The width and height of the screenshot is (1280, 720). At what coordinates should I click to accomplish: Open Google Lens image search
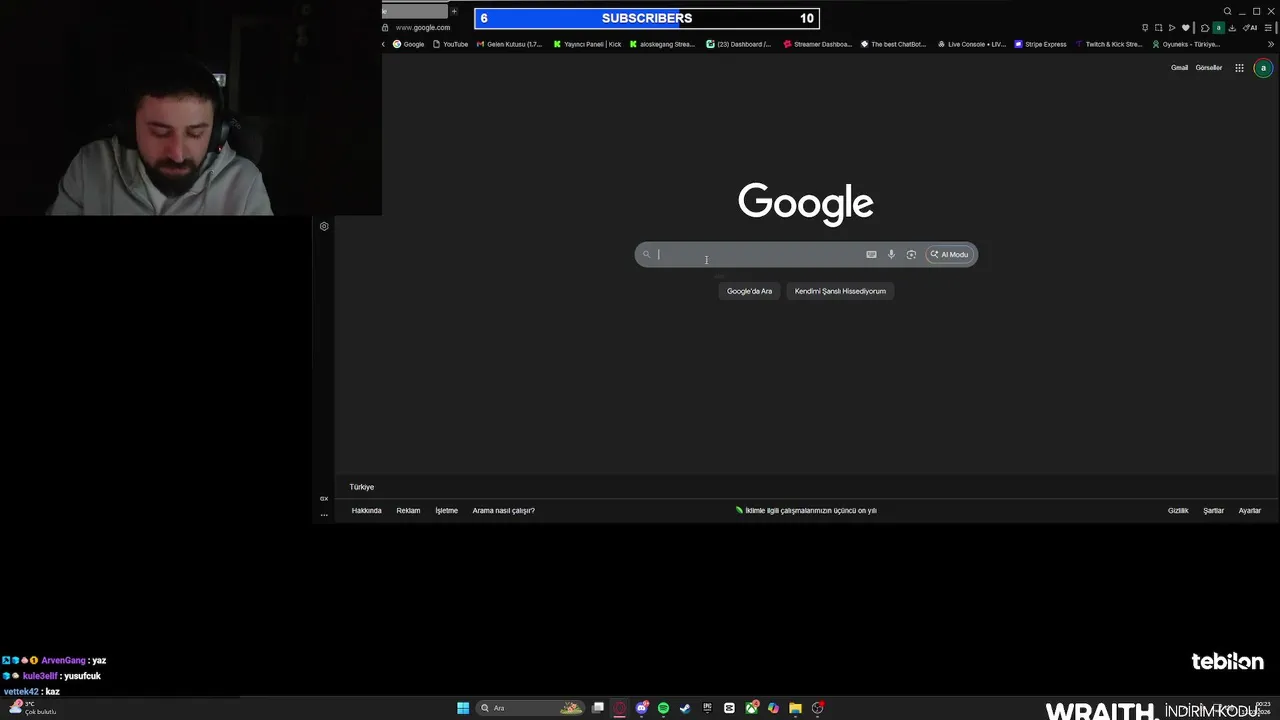(911, 255)
